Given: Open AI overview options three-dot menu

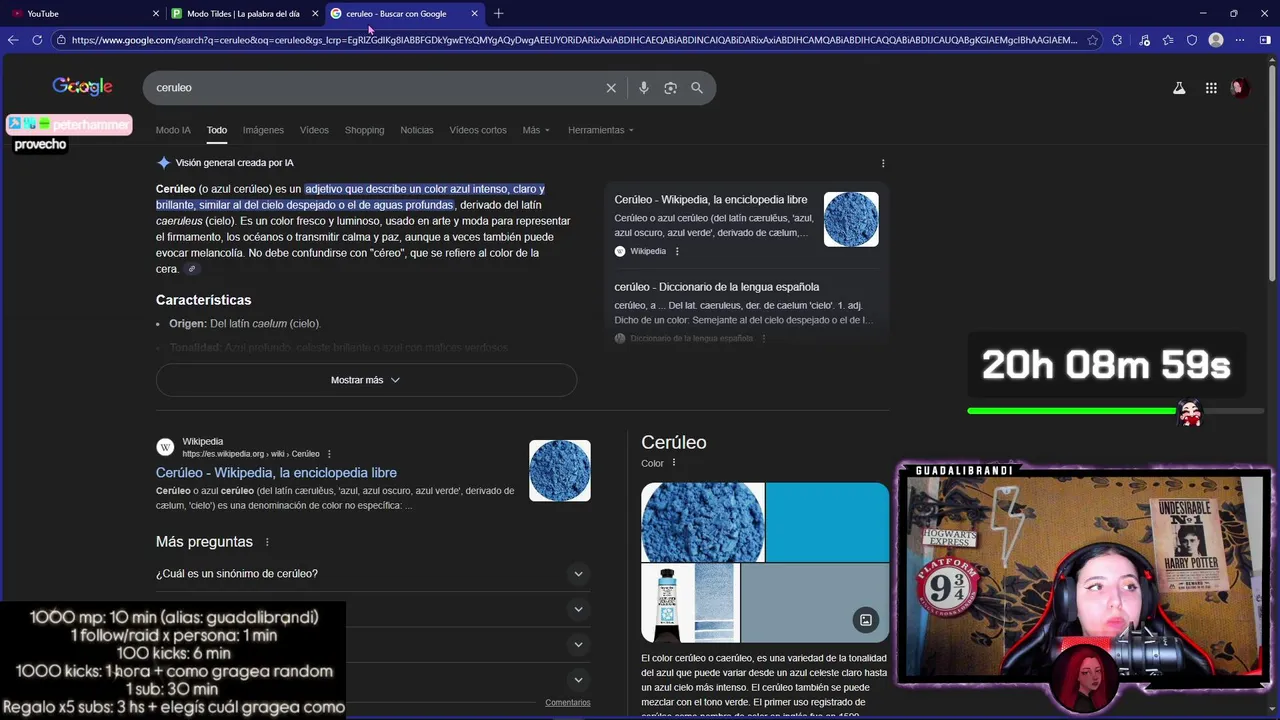Looking at the screenshot, I should [882, 163].
